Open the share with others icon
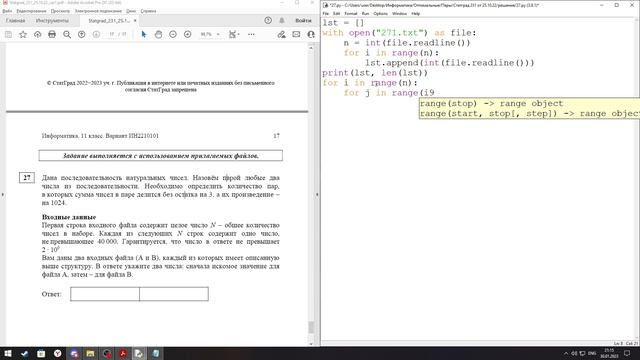 [x=311, y=35]
